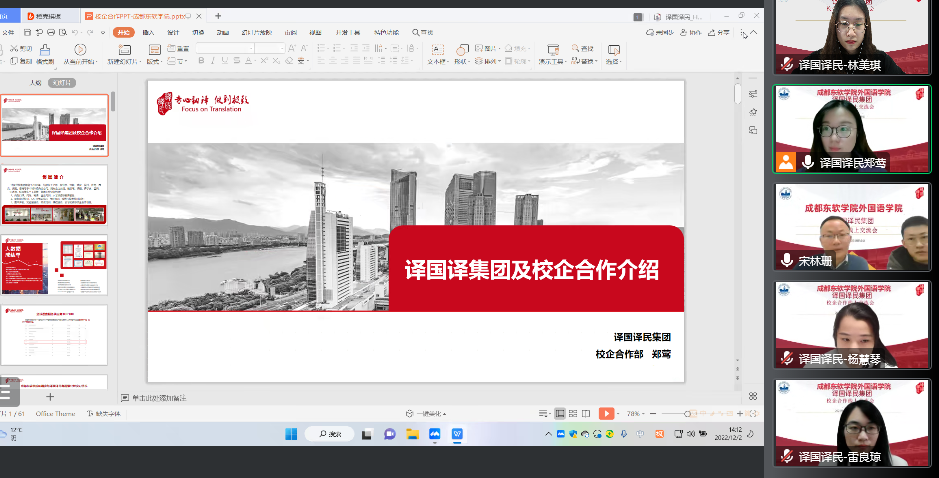
Task: Toggle underline formatting
Action: [225, 61]
